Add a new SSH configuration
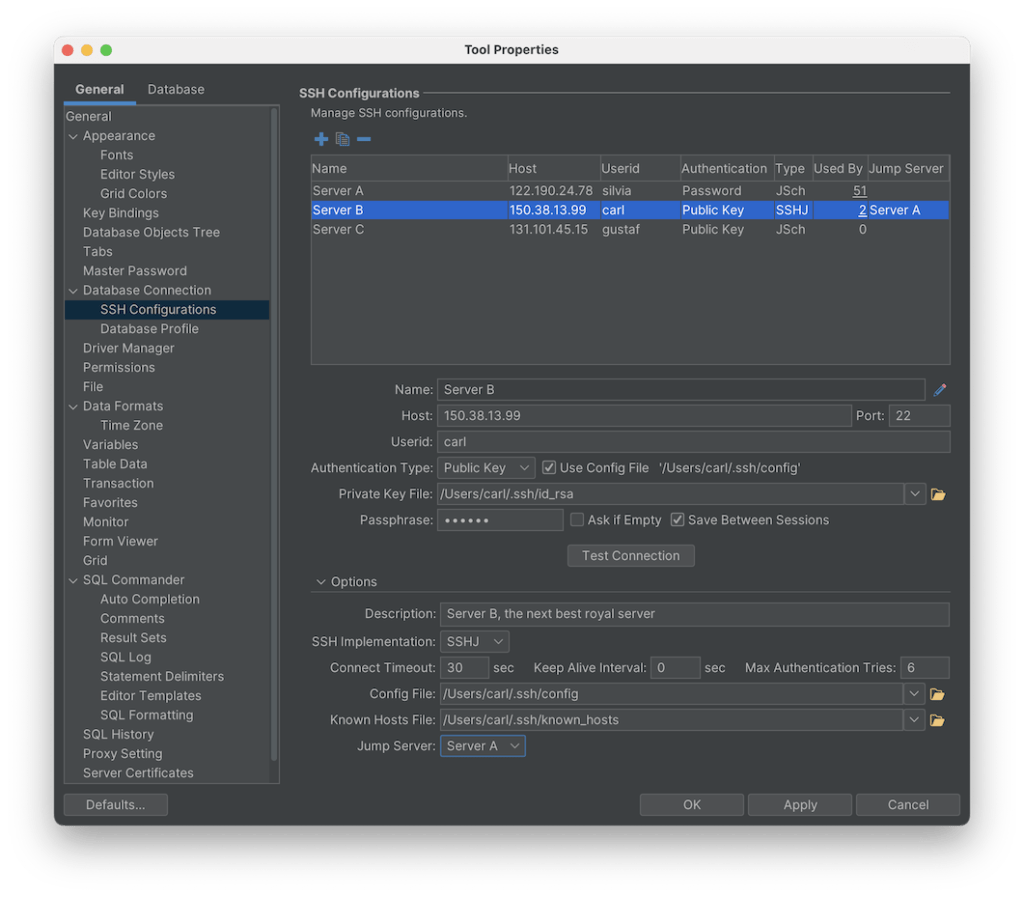 point(321,139)
